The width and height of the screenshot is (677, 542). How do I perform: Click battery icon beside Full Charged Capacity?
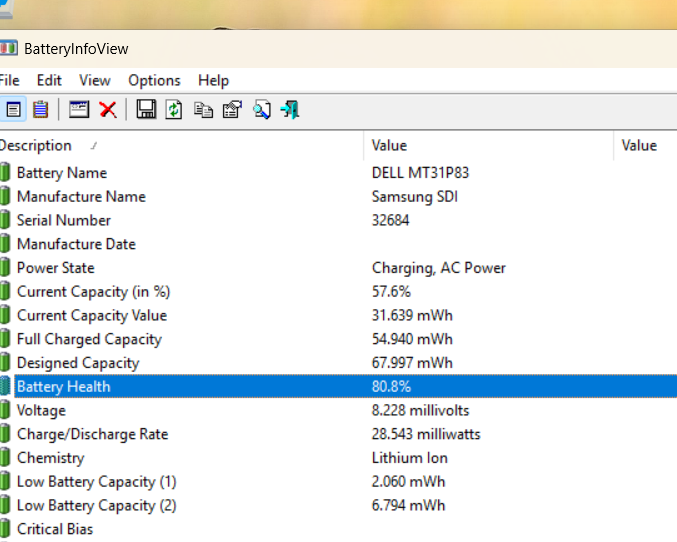pos(5,339)
